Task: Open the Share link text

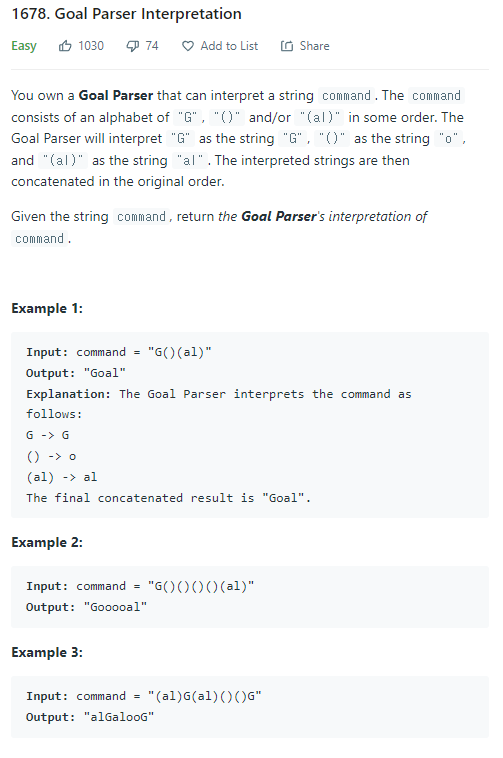Action: coord(315,46)
